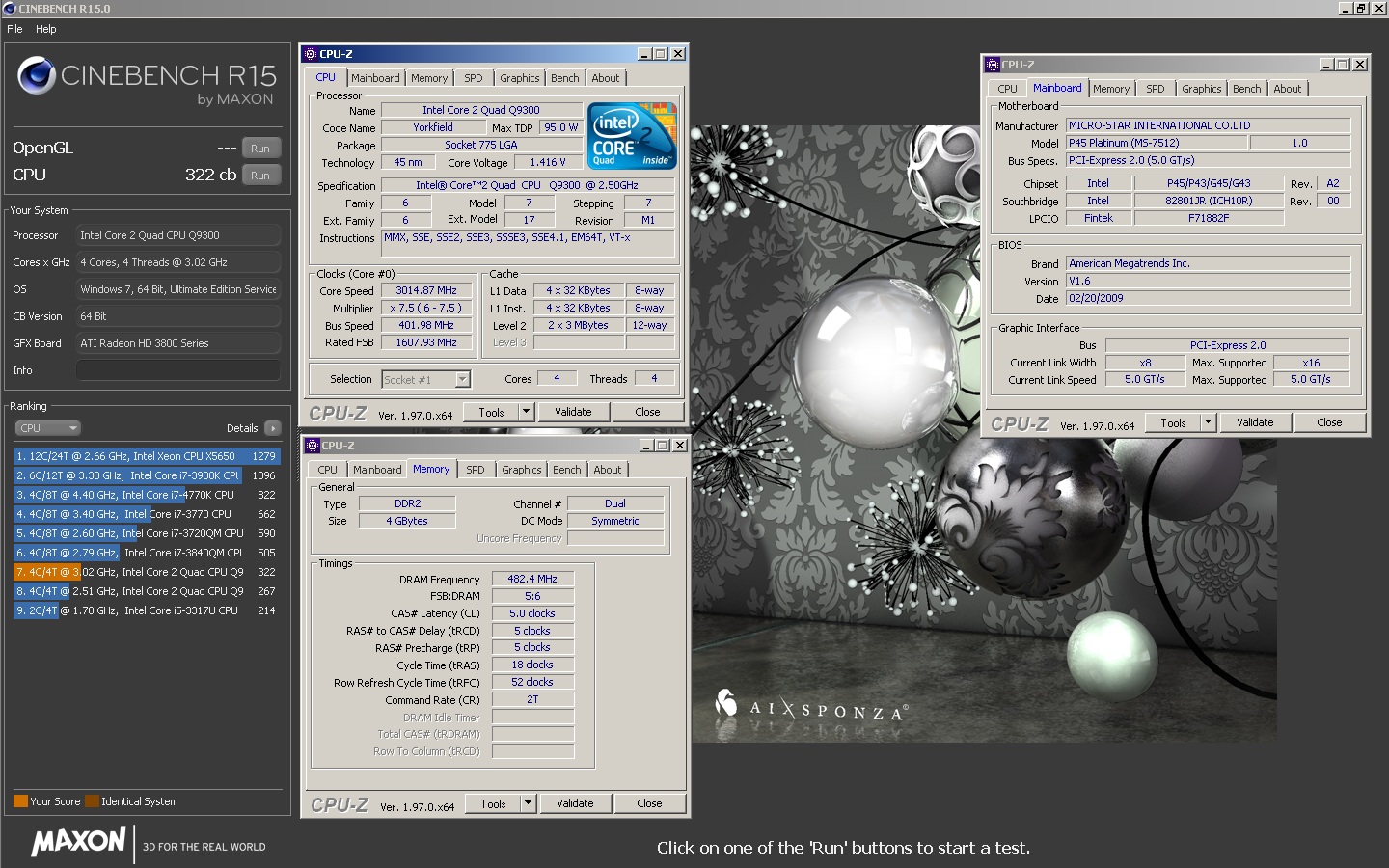Image resolution: width=1389 pixels, height=868 pixels.
Task: Click Tools button in Memory CPU-Z window
Action: 494,804
